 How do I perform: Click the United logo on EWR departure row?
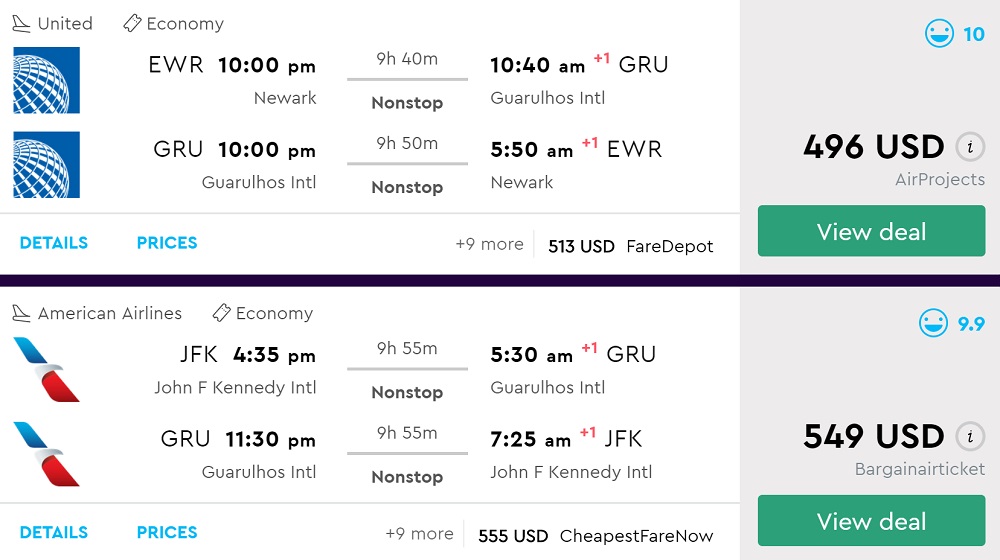(x=46, y=80)
